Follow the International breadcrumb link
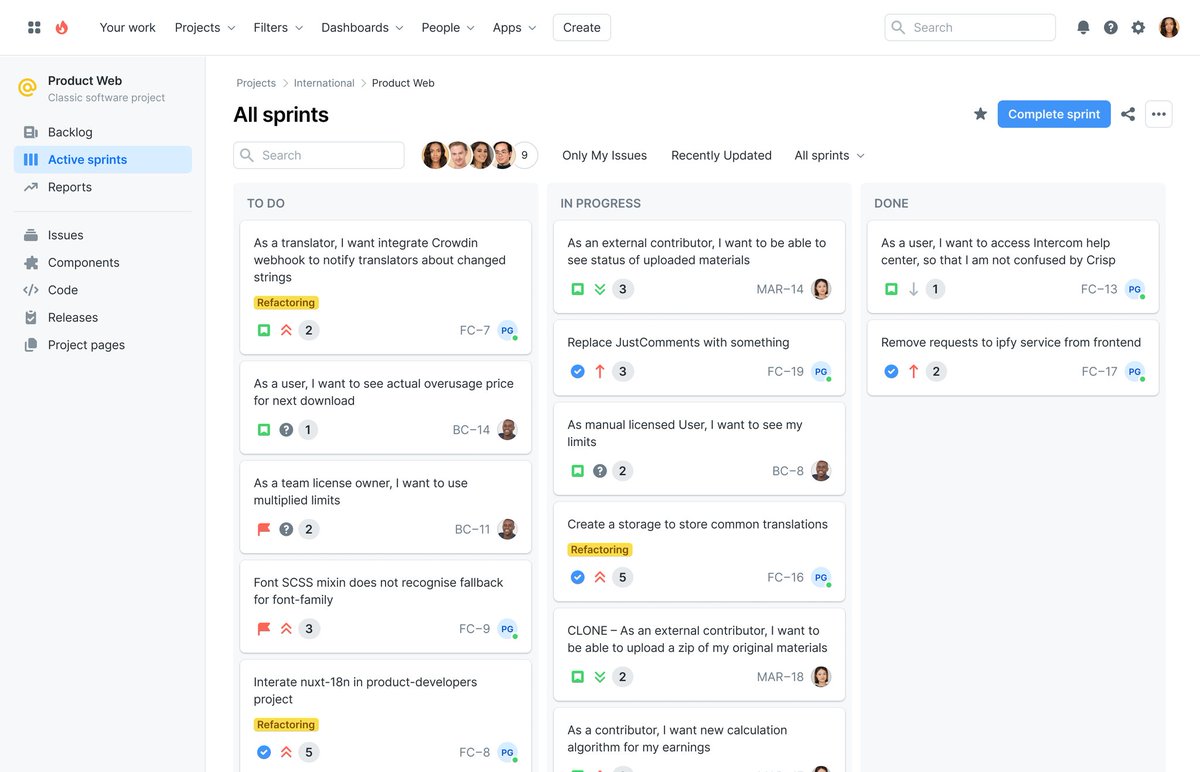 click(324, 83)
